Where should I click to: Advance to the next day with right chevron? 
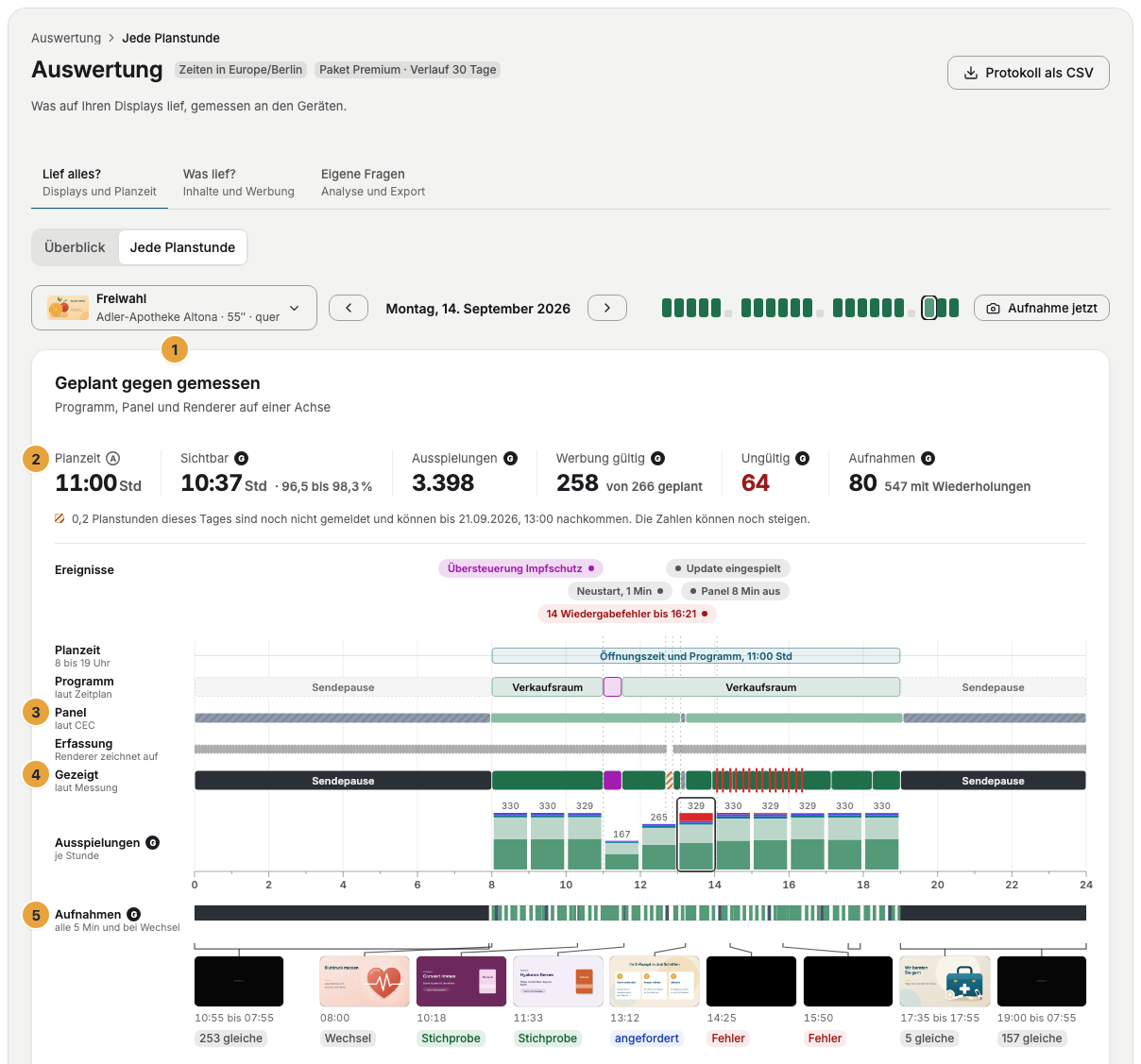[607, 308]
